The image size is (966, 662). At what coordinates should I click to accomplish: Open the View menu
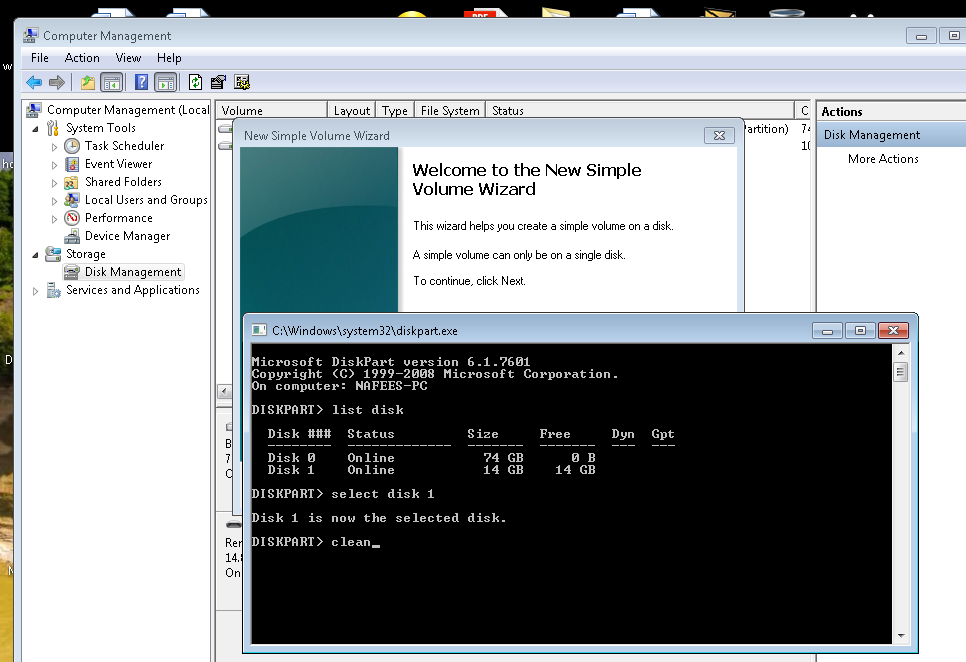[x=128, y=58]
